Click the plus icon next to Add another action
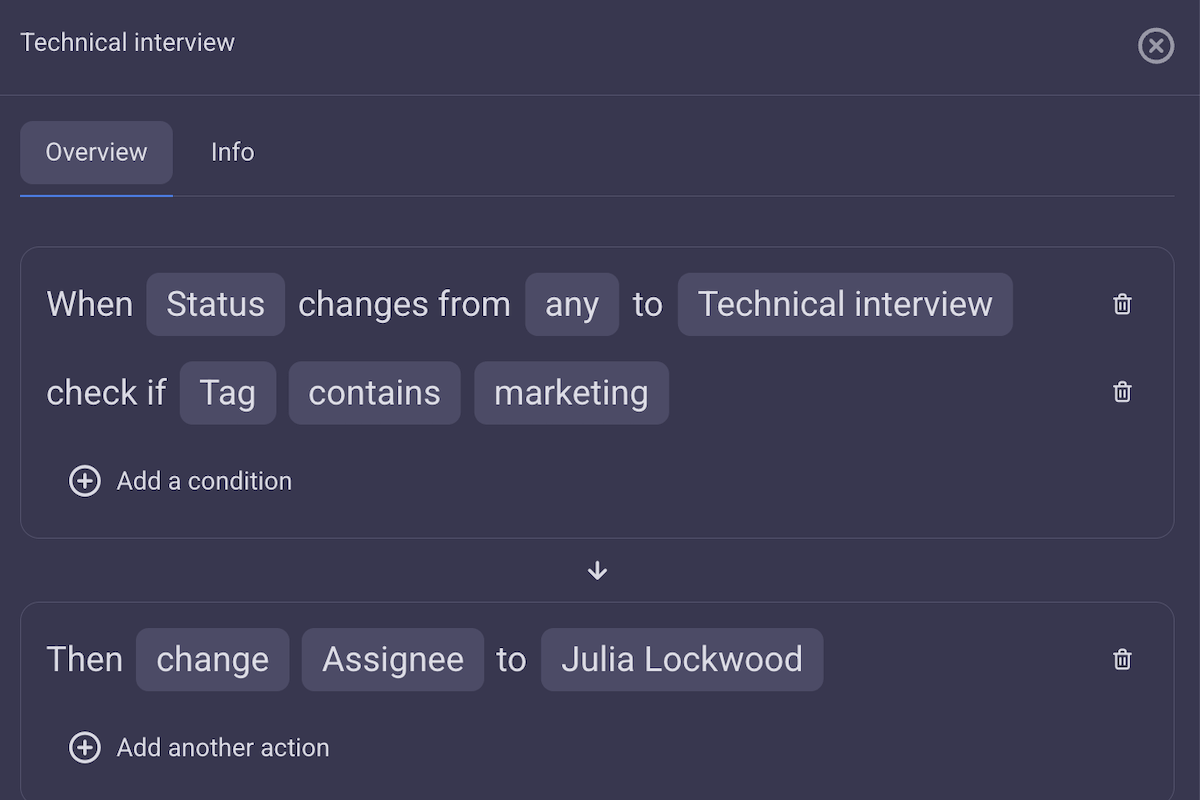Screen dimensions: 1200x800 (x=85, y=747)
